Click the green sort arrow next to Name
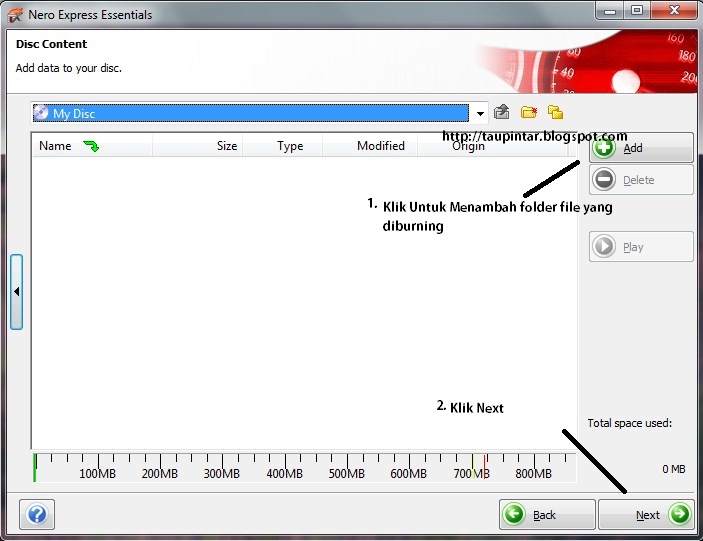The image size is (703, 541). 91,146
